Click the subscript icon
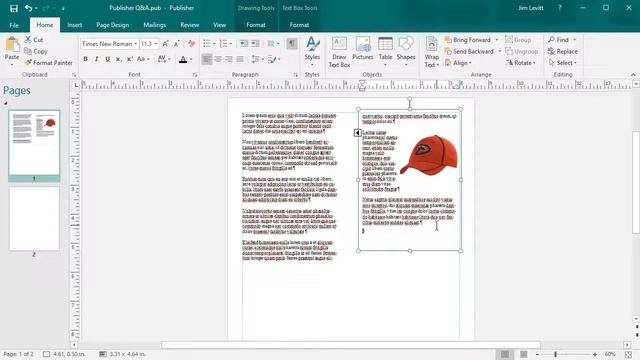 click(x=118, y=59)
